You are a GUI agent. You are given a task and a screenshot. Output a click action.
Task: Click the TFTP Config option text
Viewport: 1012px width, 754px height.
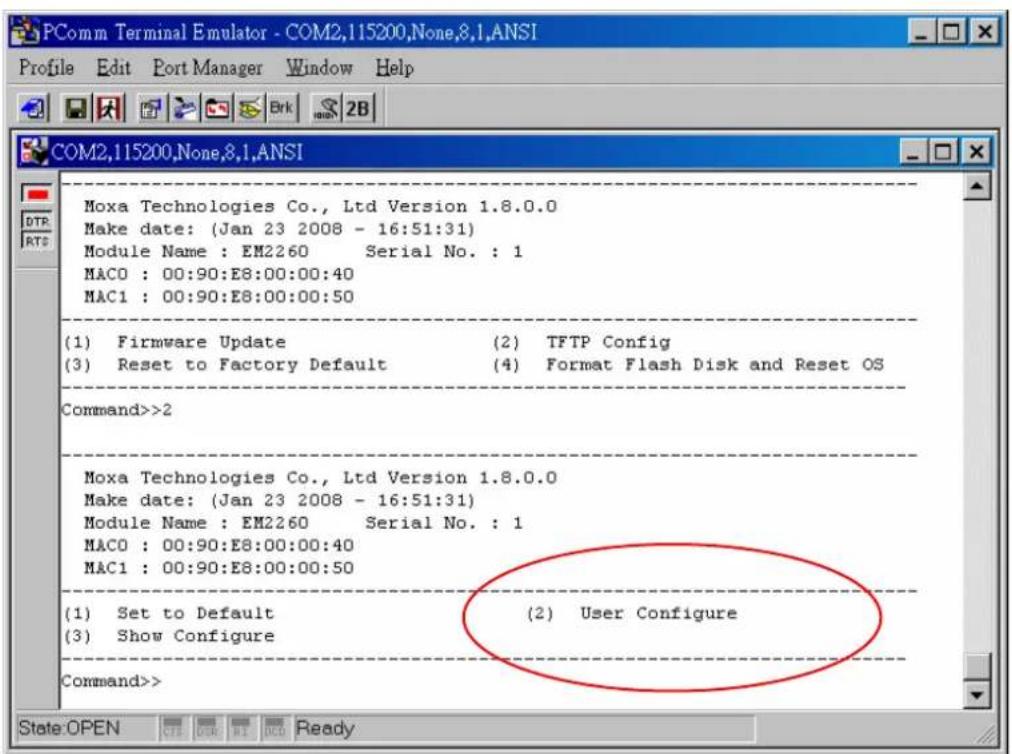pos(608,342)
